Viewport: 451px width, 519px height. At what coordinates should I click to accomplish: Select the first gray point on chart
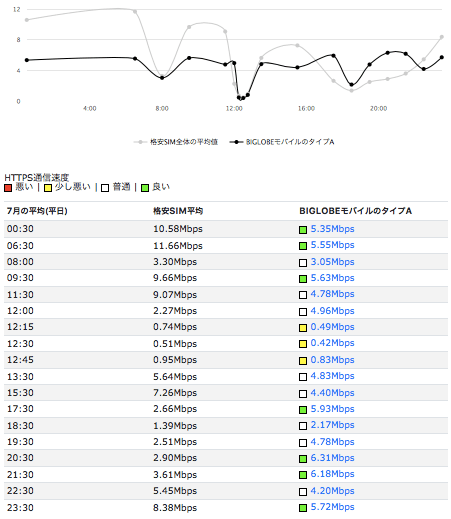pos(27,20)
